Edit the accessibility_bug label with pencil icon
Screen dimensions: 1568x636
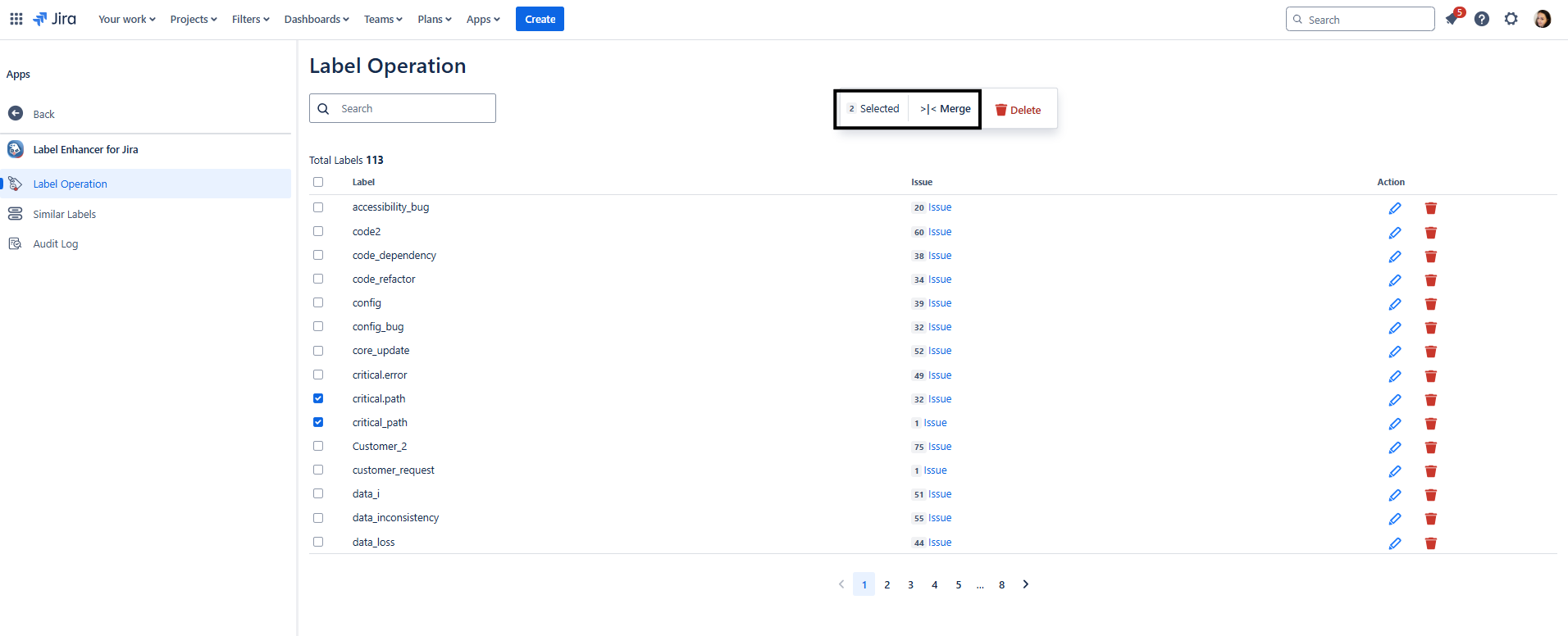click(x=1395, y=208)
